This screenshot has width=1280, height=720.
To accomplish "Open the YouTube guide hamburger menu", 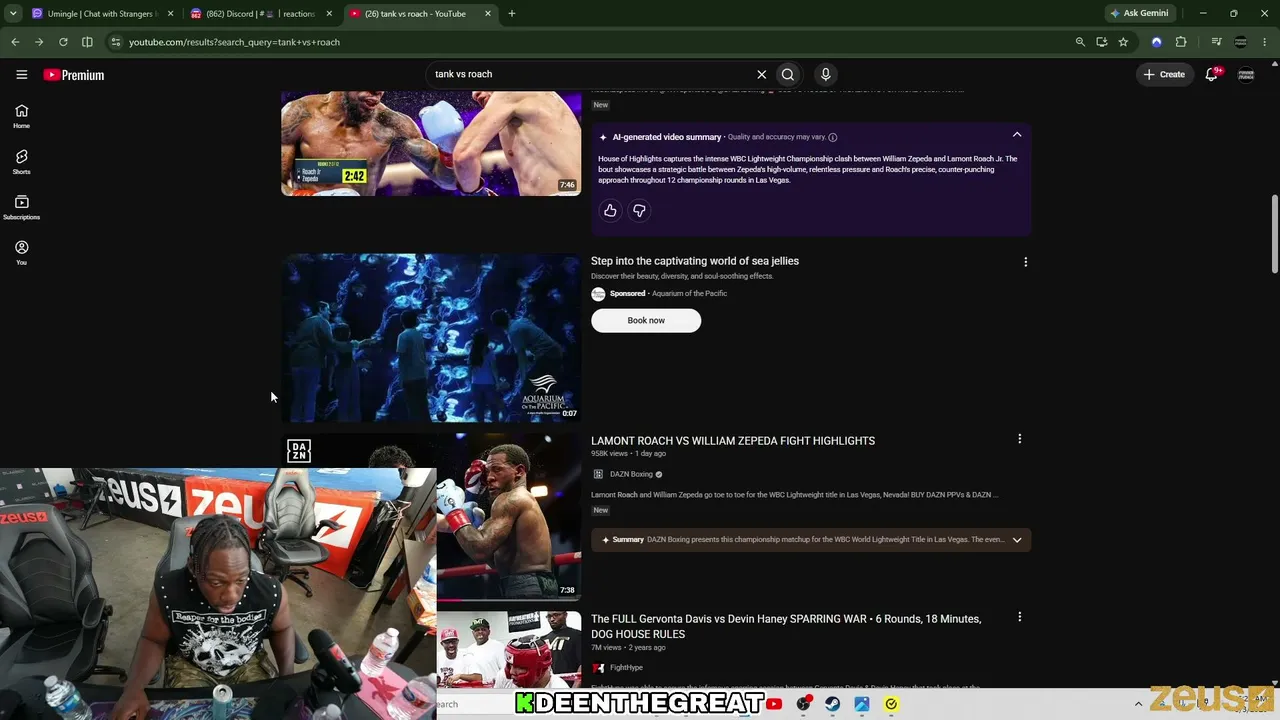I will pyautogui.click(x=21, y=74).
